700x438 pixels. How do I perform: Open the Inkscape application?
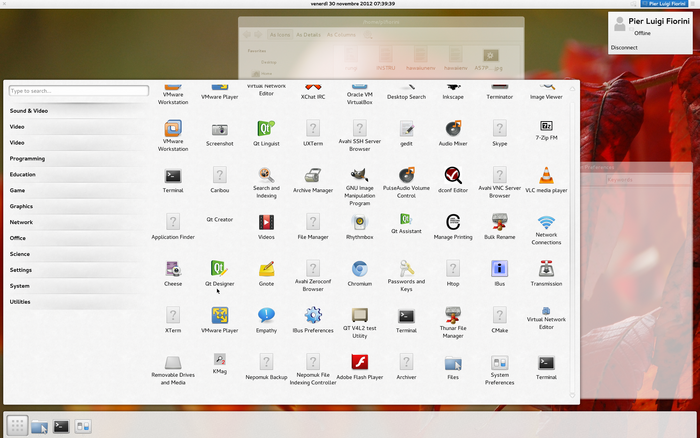[x=452, y=88]
